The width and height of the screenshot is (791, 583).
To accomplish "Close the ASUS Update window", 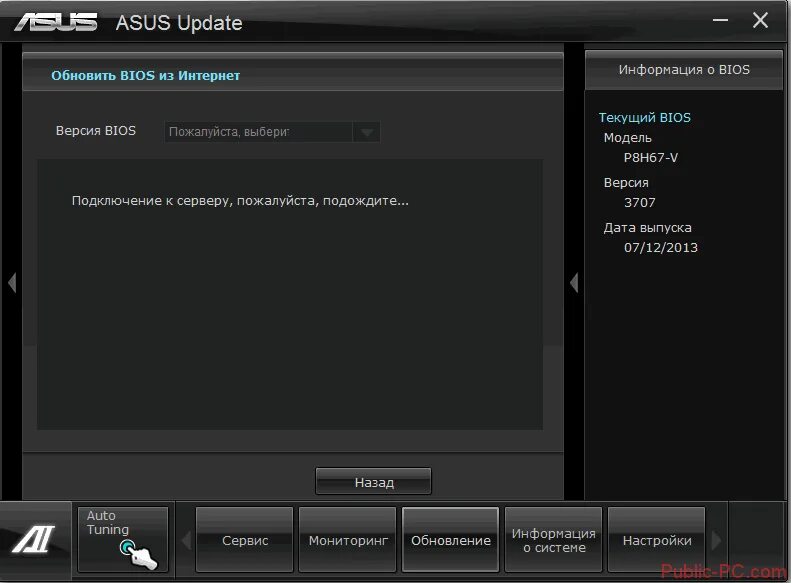I will coord(760,21).
